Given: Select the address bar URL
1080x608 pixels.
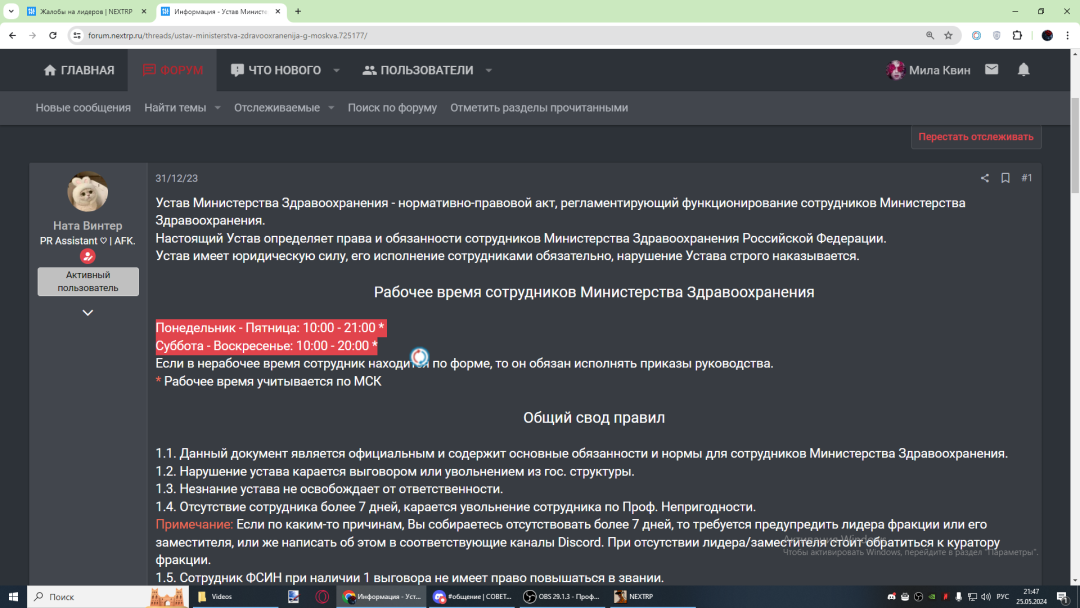Looking at the screenshot, I should coord(227,35).
